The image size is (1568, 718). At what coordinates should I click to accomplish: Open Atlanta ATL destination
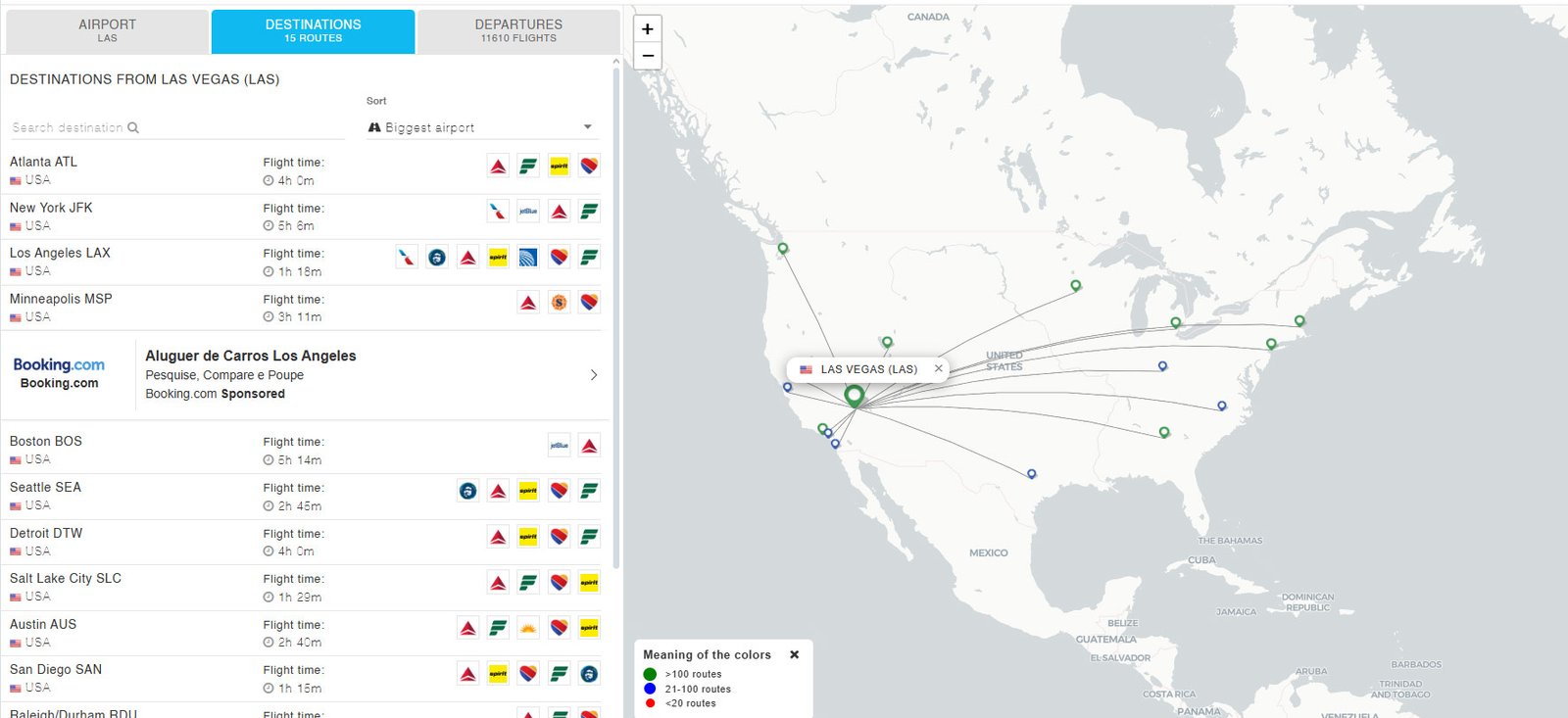[x=305, y=170]
